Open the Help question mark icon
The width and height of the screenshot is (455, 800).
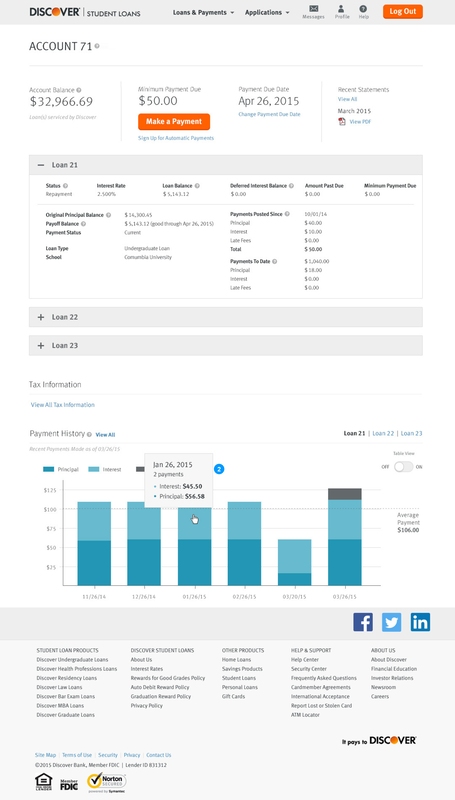pyautogui.click(x=363, y=9)
